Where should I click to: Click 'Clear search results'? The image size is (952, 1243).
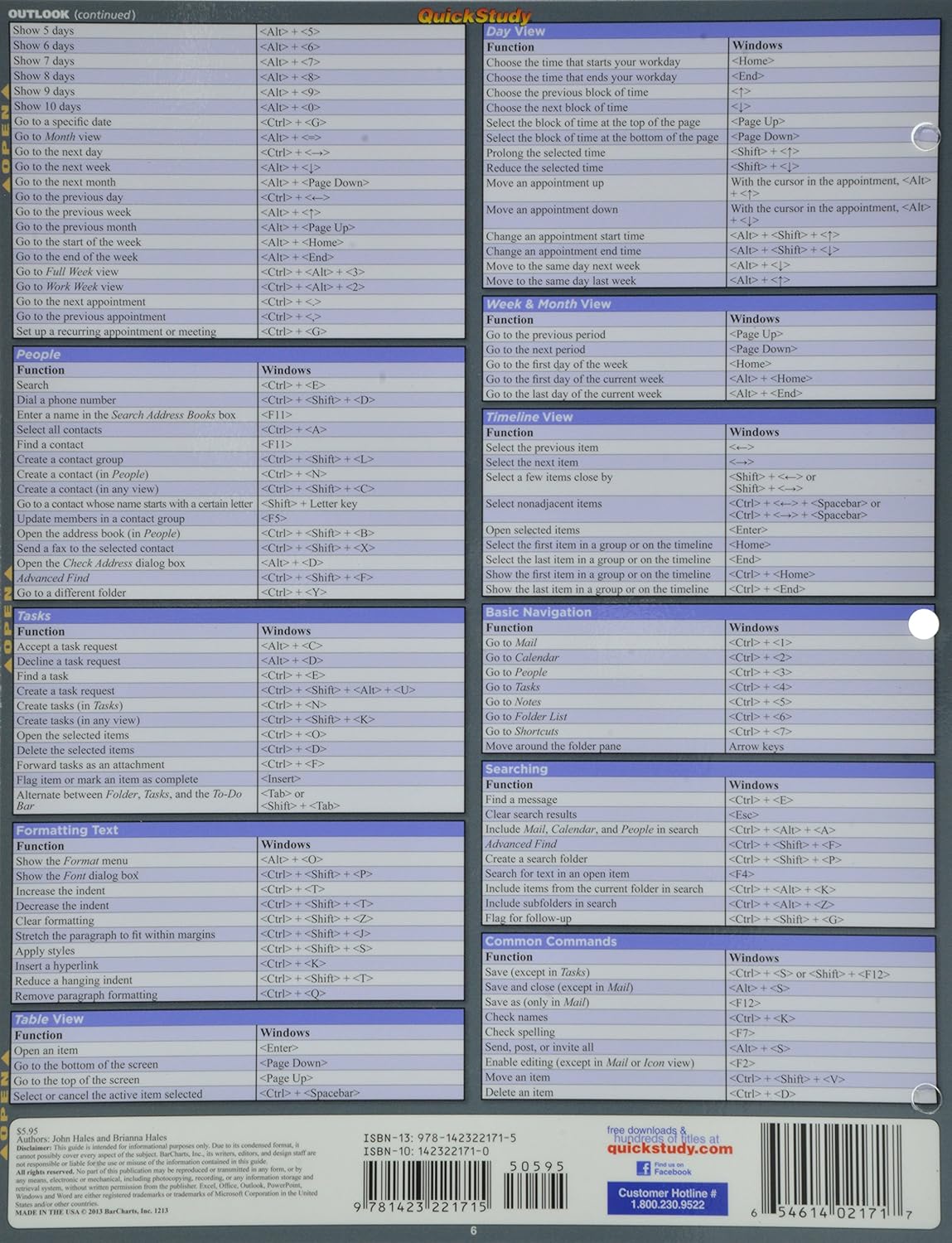(531, 815)
